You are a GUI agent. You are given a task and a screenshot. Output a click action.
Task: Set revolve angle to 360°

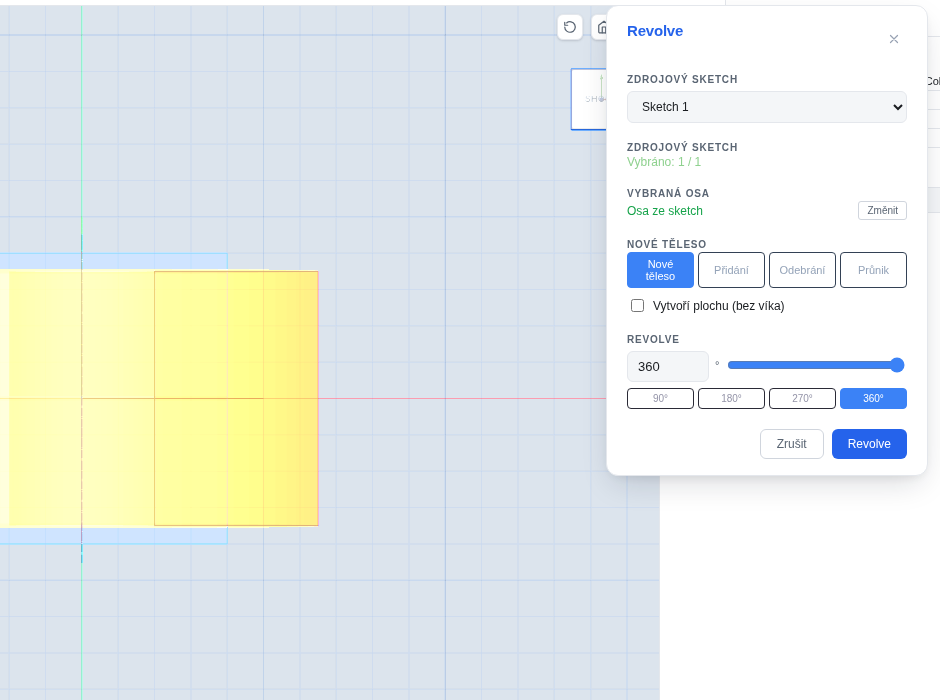873,399
